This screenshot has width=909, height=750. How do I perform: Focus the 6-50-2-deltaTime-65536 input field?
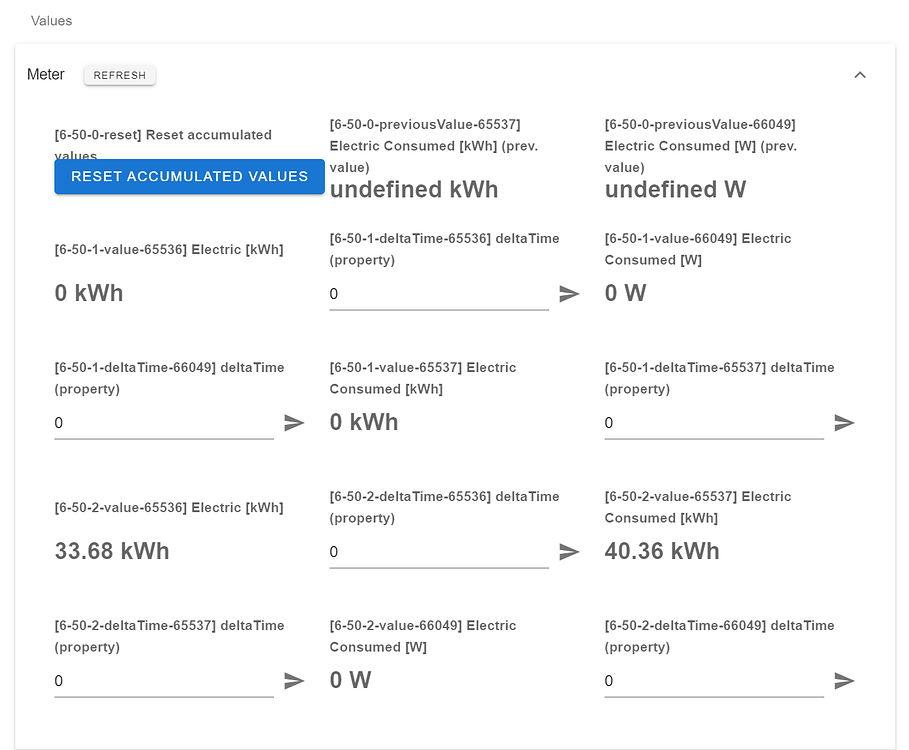438,552
